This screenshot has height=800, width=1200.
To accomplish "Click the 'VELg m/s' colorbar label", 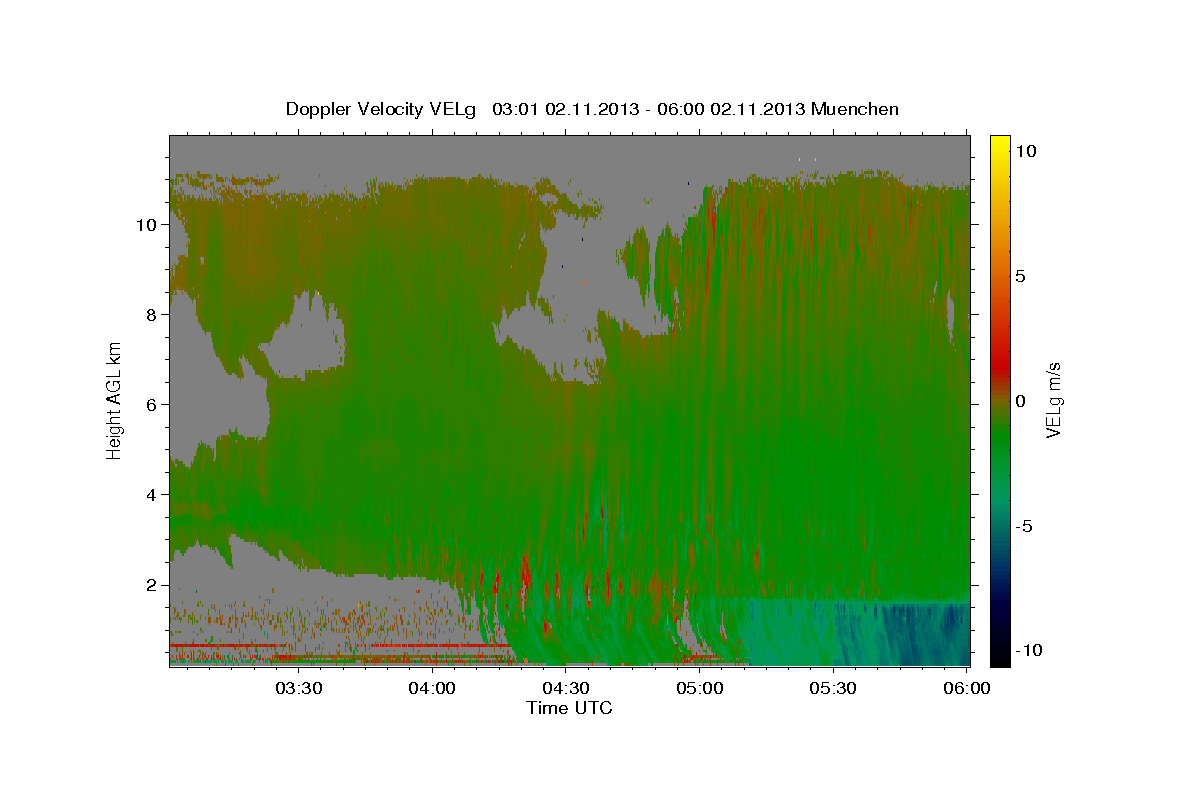I will (x=1053, y=400).
